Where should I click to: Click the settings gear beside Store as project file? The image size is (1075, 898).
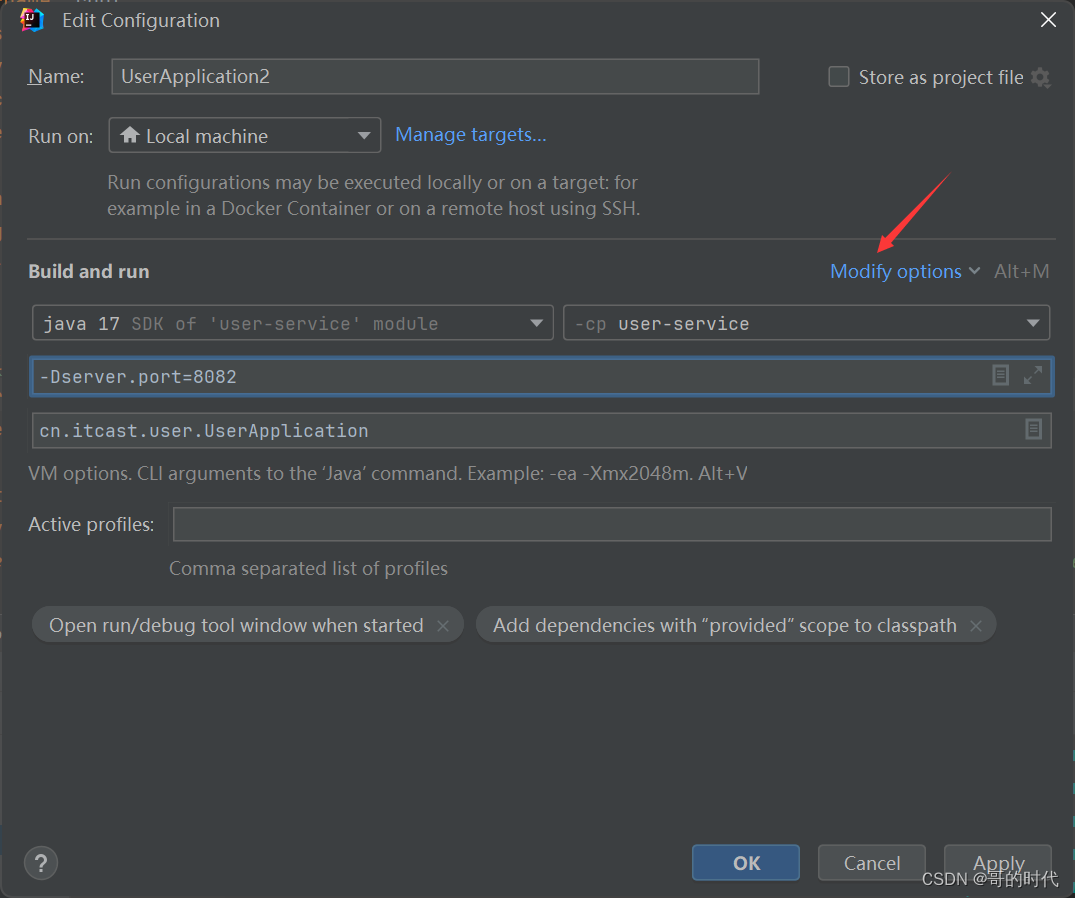click(x=1041, y=78)
